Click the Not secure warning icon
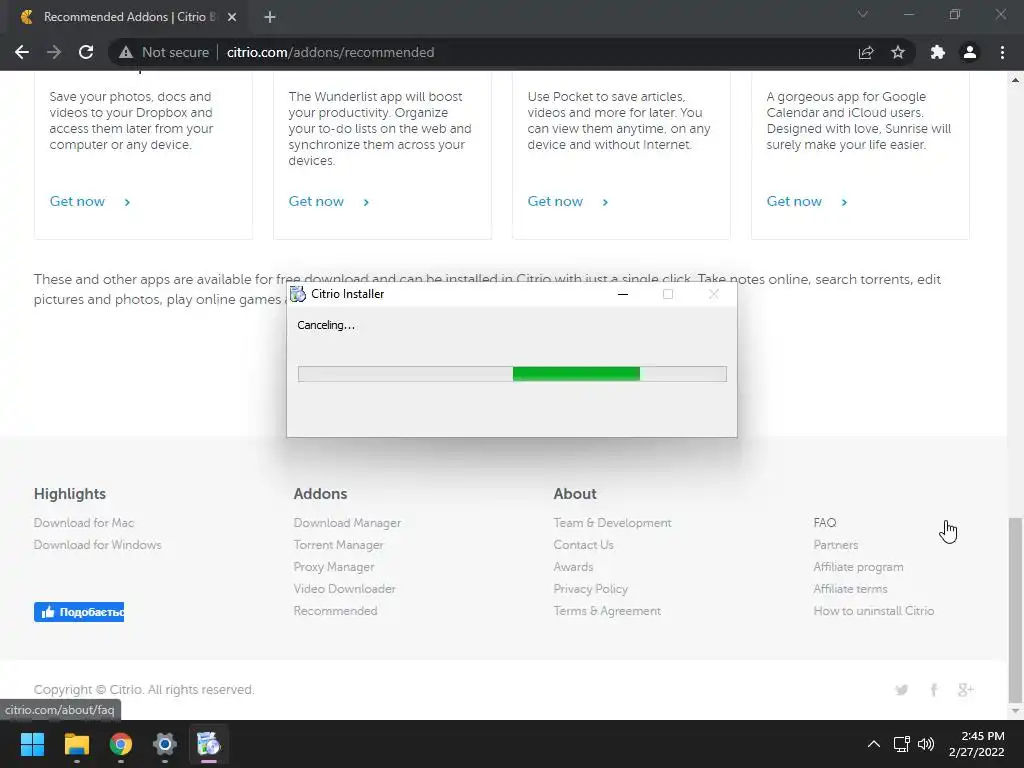Screen dimensions: 1024x768 point(125,52)
